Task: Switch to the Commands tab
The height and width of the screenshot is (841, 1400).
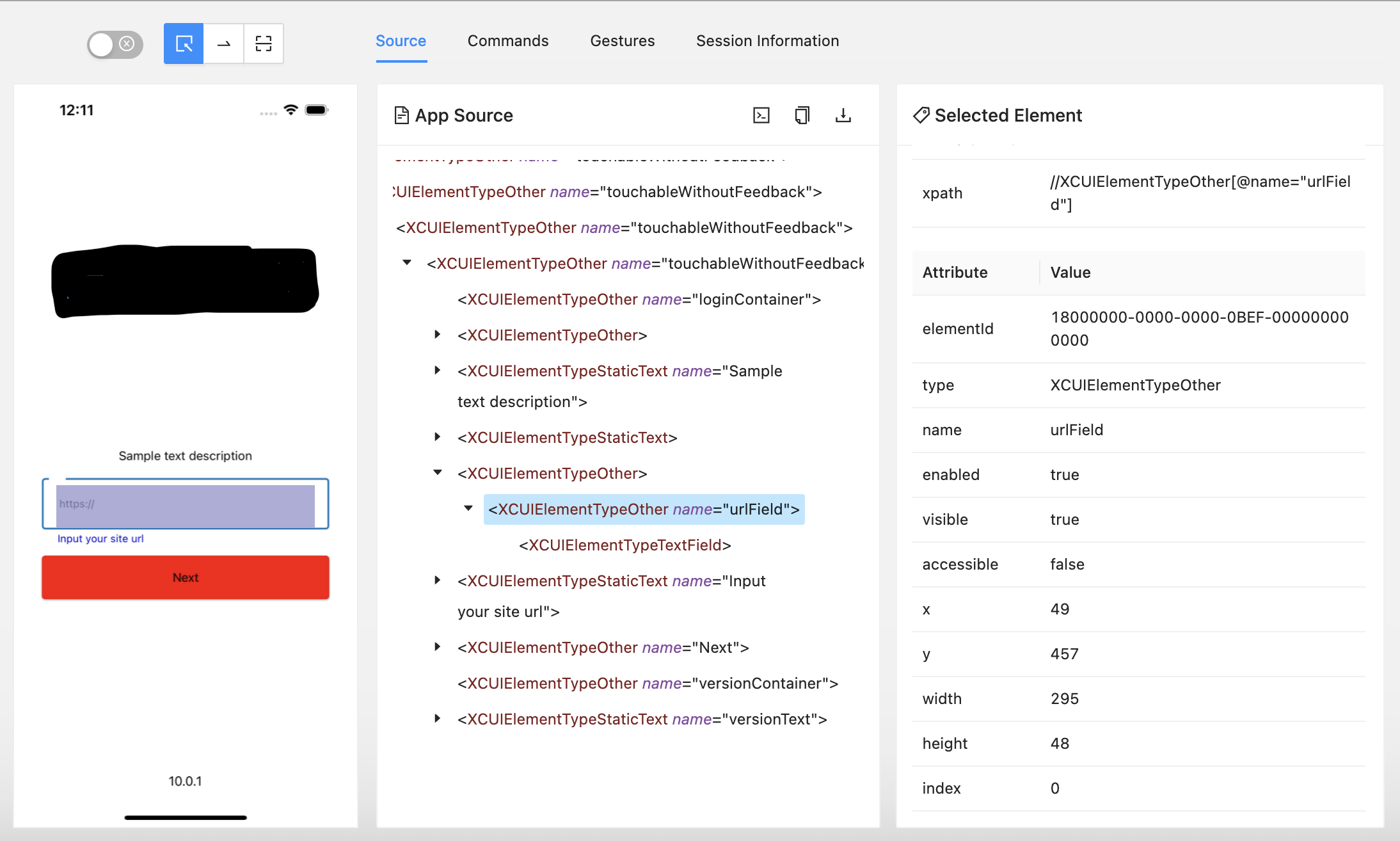Action: (507, 40)
